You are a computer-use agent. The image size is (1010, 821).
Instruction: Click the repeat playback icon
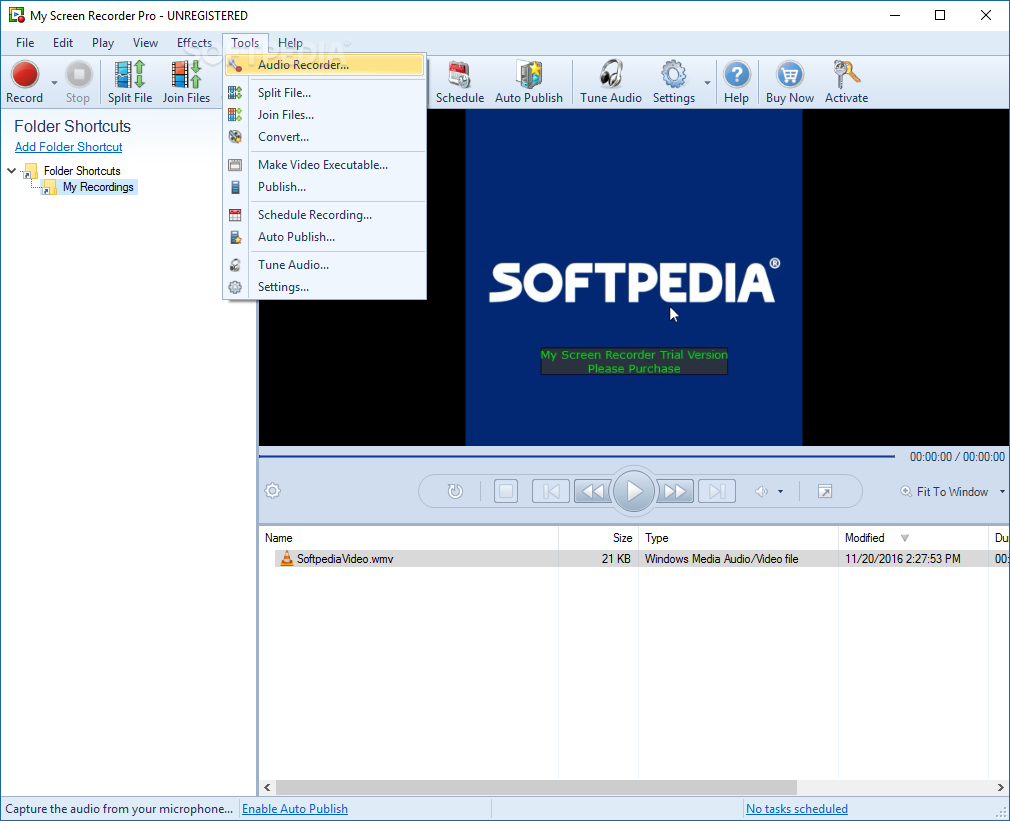[455, 491]
